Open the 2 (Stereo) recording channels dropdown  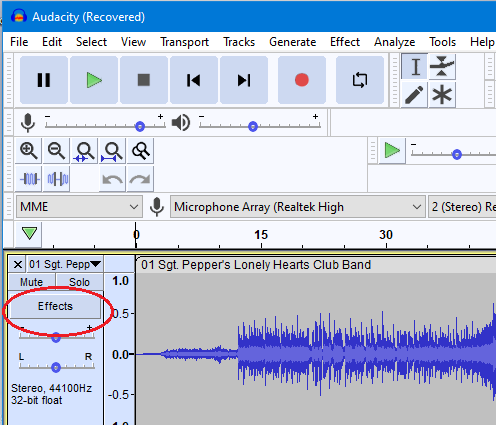pyautogui.click(x=462, y=207)
